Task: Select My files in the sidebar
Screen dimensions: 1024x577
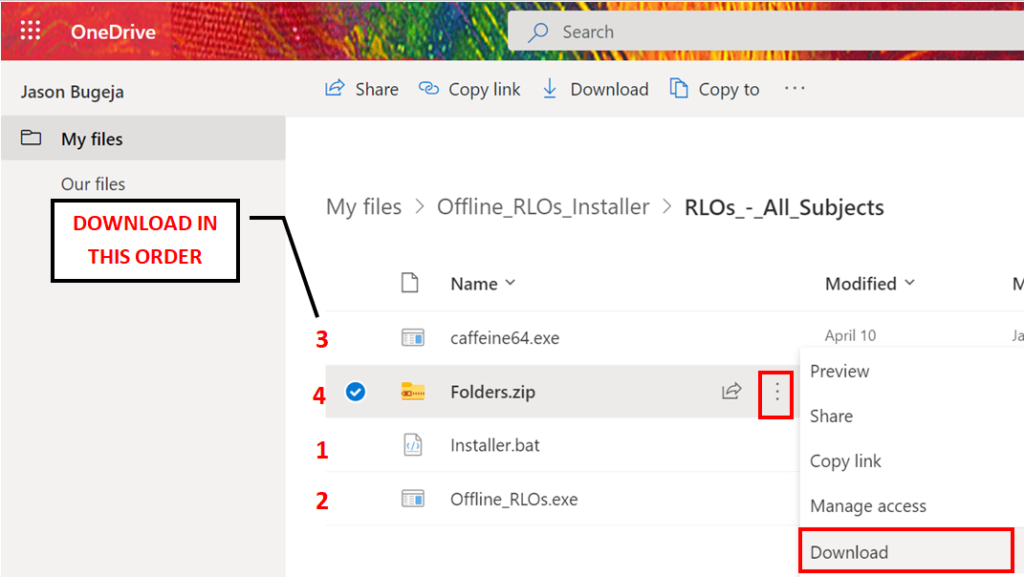Action: pos(92,139)
